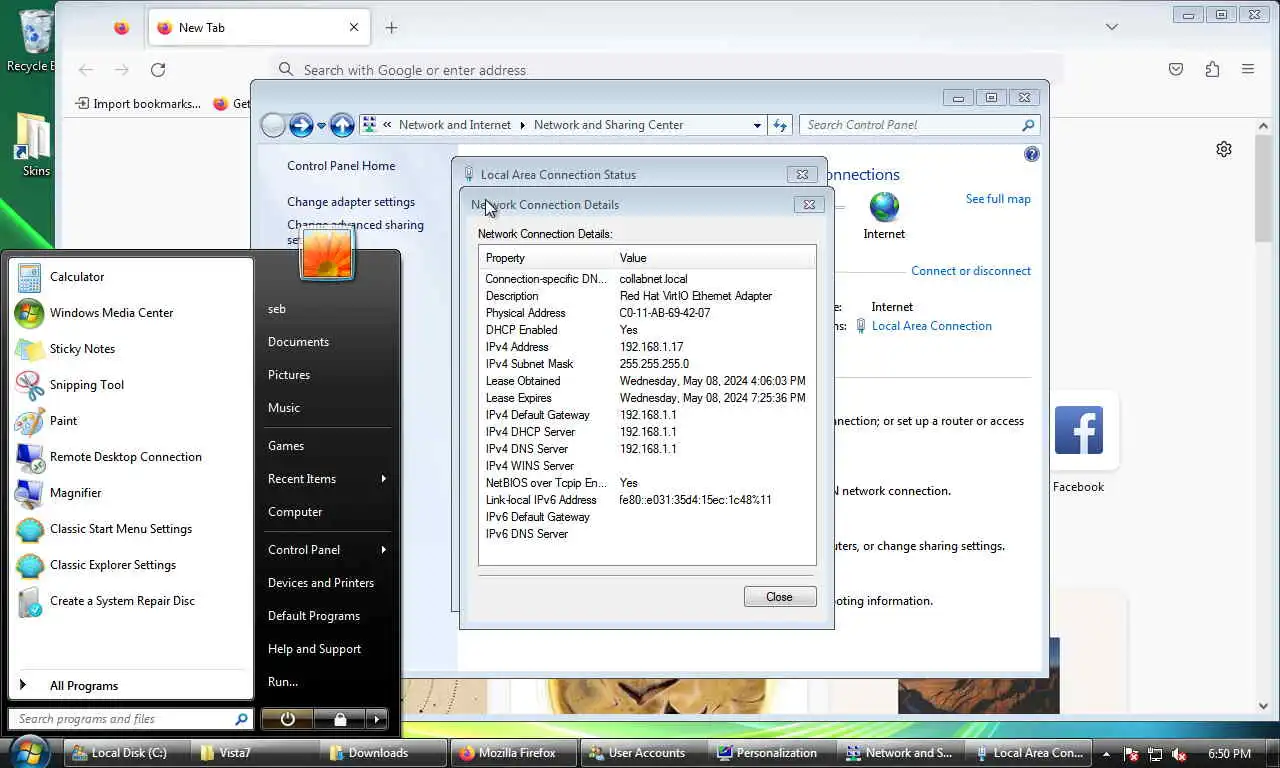The width and height of the screenshot is (1280, 768).
Task: Click the Recycle Bin desktop icon
Action: [34, 40]
